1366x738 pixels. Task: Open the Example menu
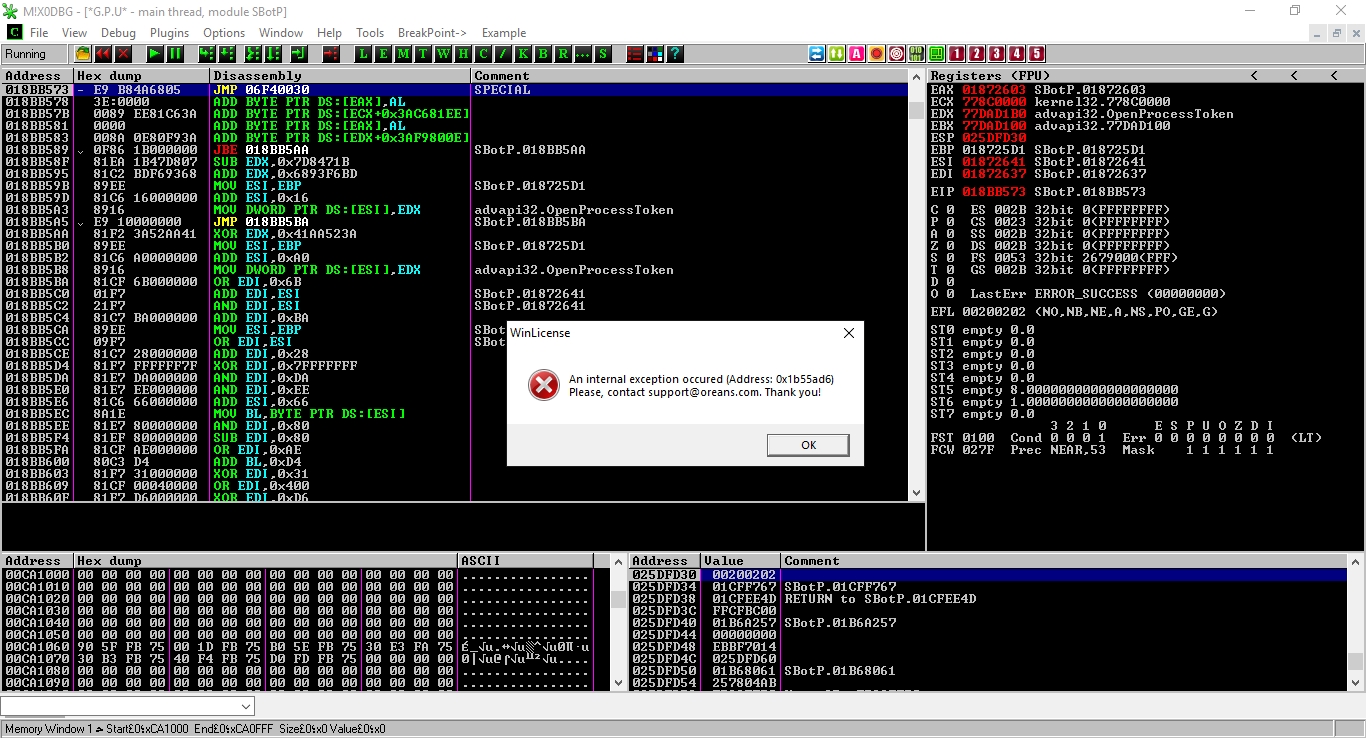(504, 33)
